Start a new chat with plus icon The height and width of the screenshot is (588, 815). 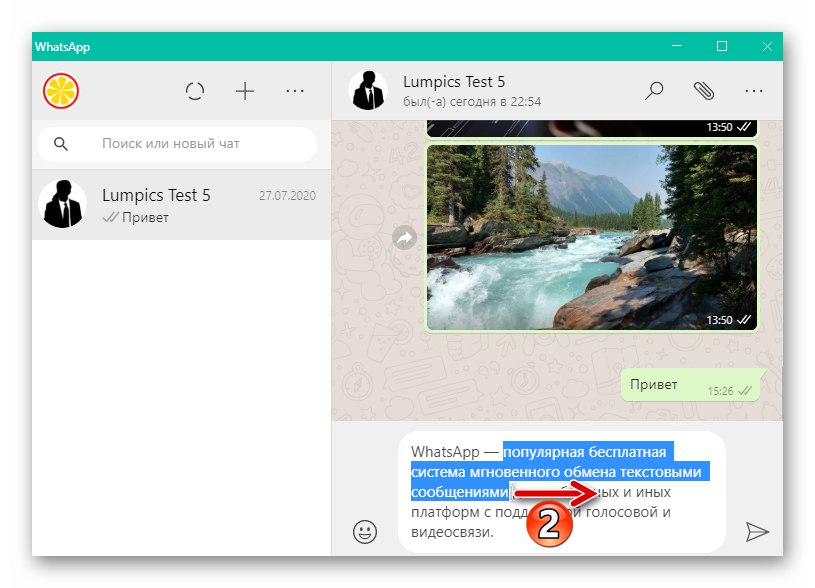tap(245, 92)
